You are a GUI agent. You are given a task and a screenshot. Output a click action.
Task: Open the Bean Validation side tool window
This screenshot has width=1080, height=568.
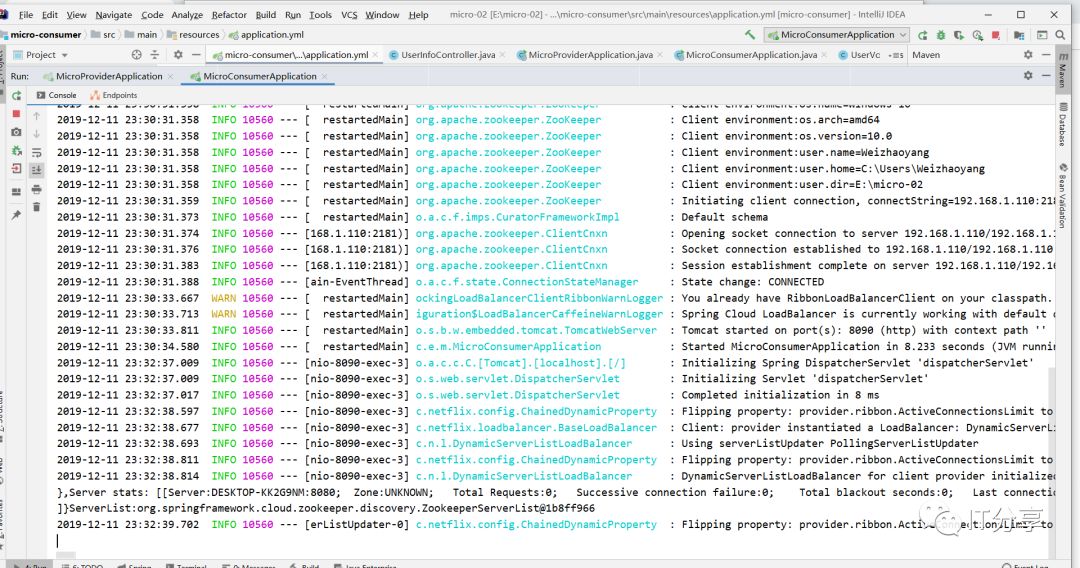pyautogui.click(x=1063, y=196)
